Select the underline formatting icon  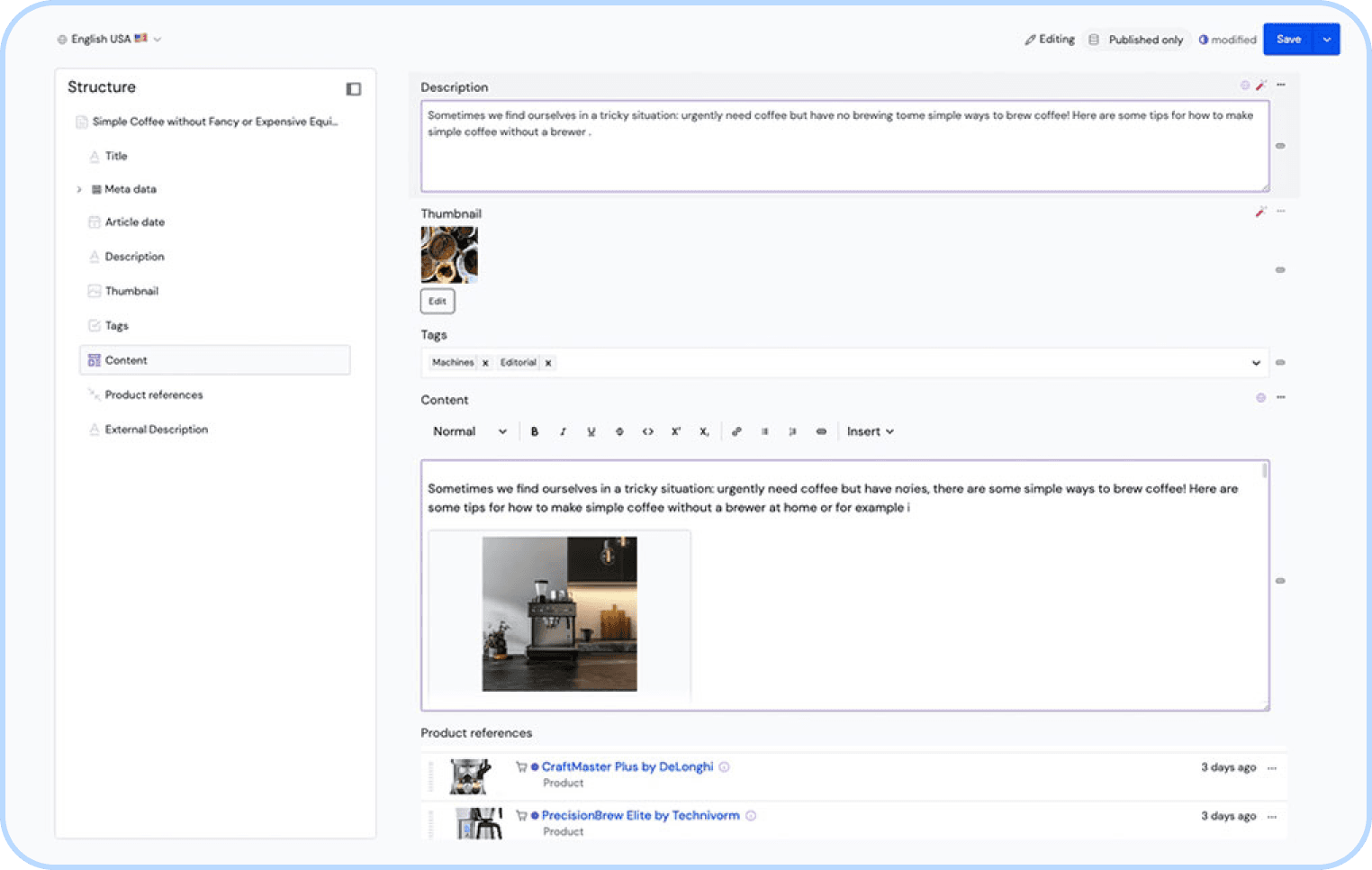[x=591, y=431]
